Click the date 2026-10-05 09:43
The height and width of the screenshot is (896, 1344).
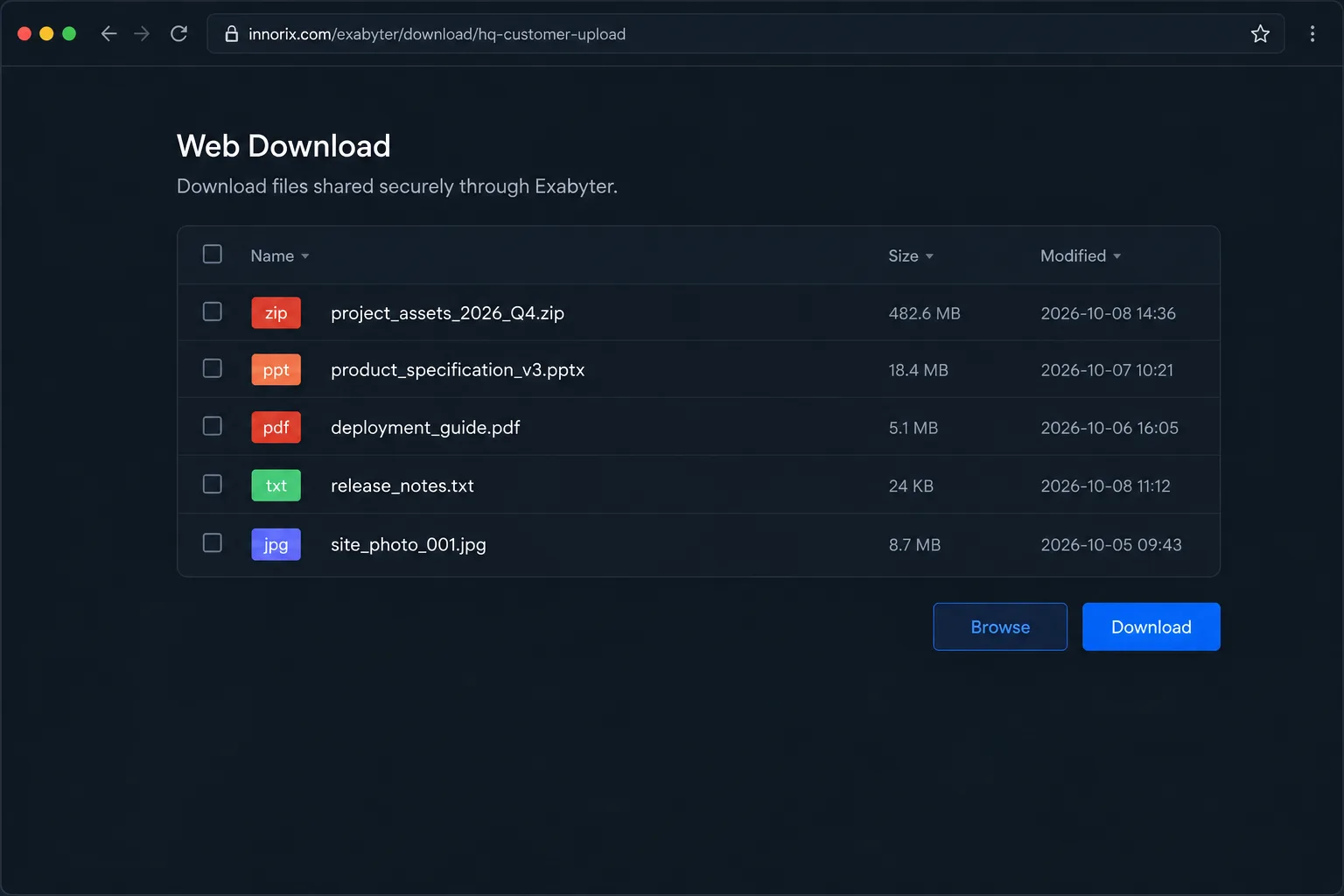tap(1111, 544)
